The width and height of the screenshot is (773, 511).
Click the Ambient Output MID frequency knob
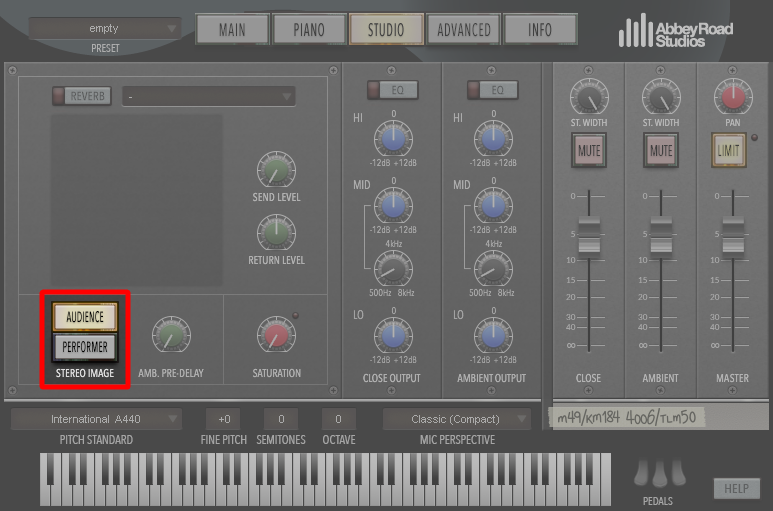tap(493, 269)
